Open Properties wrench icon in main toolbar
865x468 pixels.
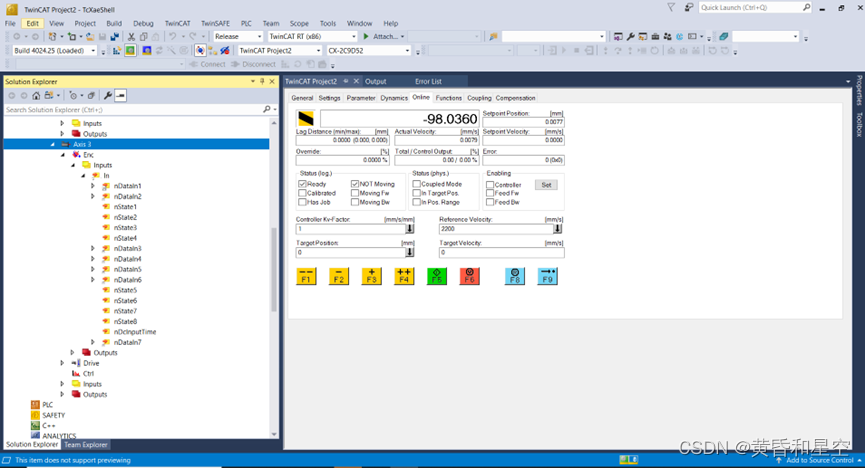click(x=631, y=36)
